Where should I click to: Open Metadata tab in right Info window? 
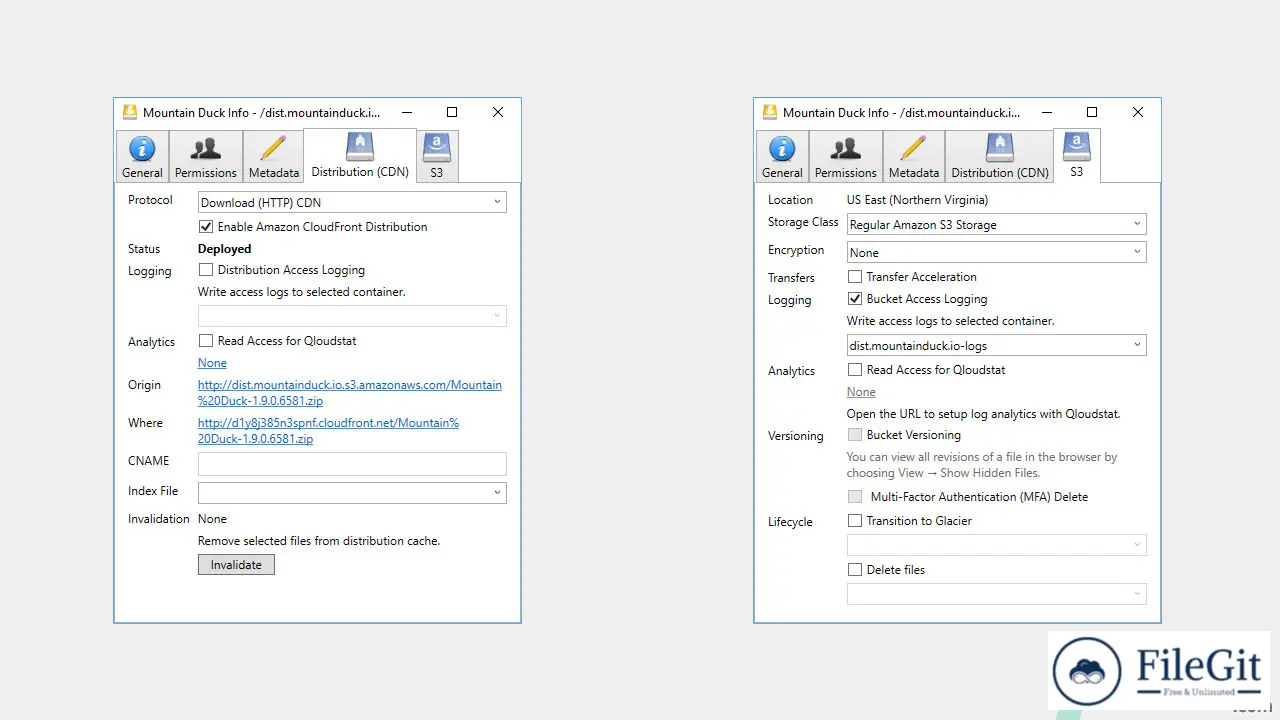point(914,157)
